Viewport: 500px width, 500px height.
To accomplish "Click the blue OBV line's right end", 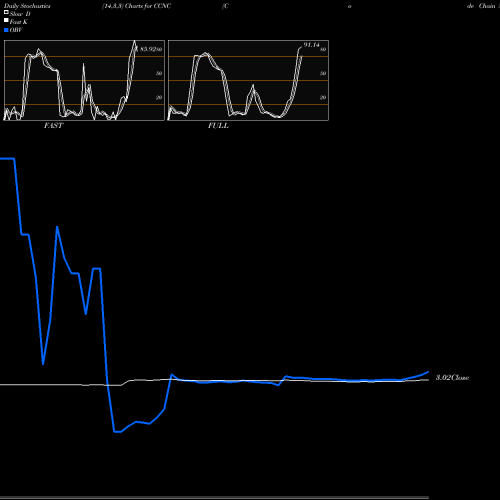I will (428, 372).
